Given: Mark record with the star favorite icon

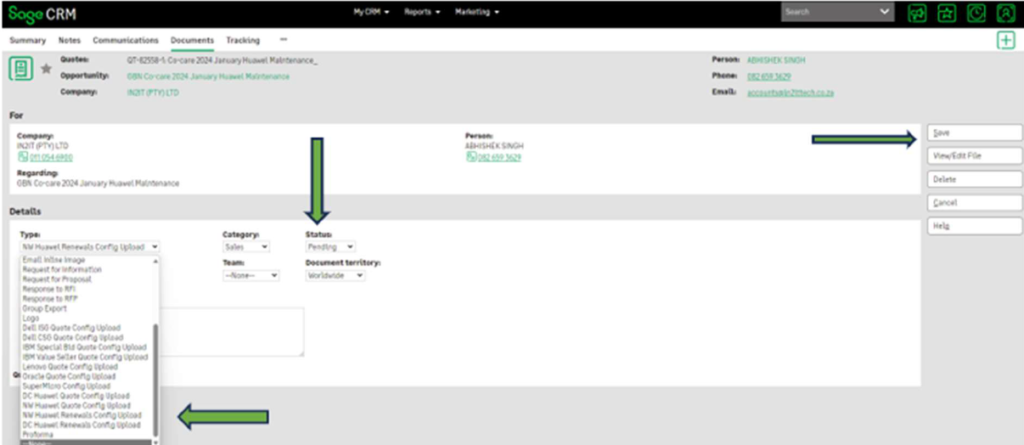Looking at the screenshot, I should 46,70.
